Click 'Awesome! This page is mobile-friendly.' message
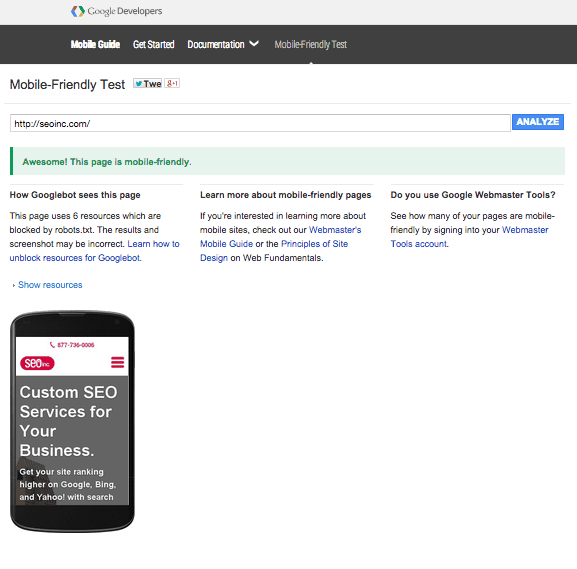Viewport: 577px width, 569px height. click(x=107, y=162)
